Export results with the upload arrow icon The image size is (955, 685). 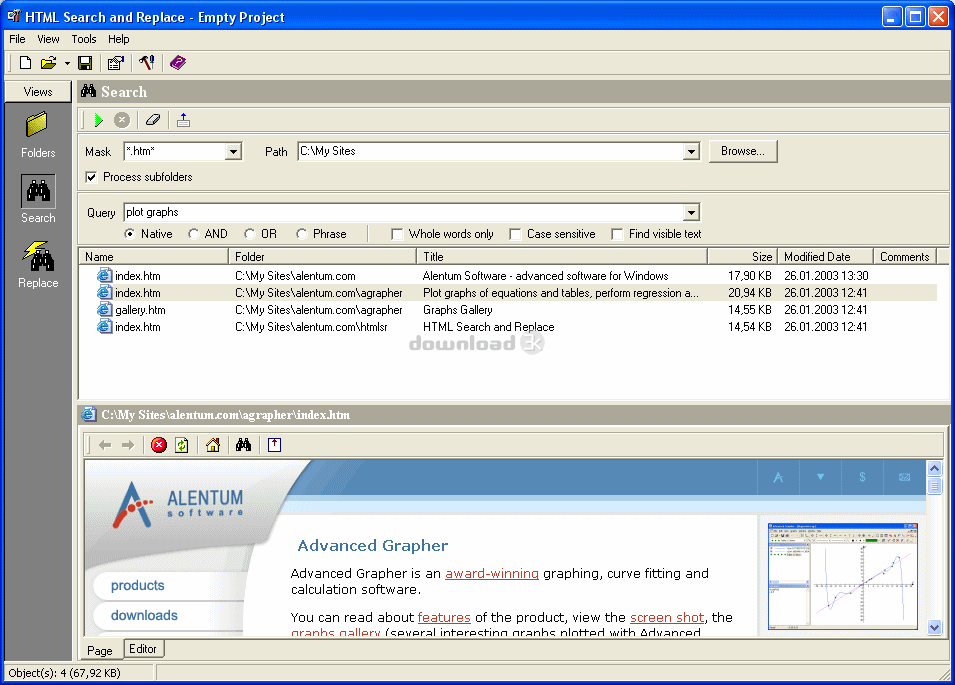(x=183, y=120)
